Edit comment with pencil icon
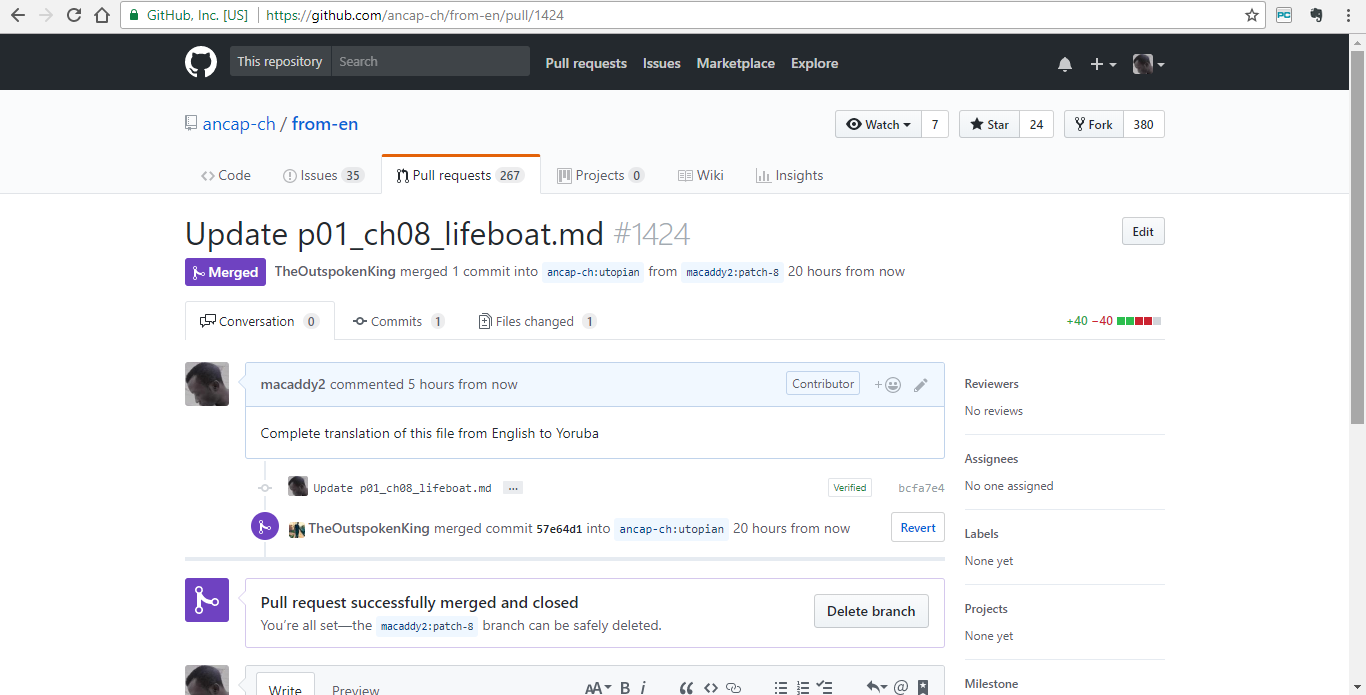1366x695 pixels. click(921, 384)
